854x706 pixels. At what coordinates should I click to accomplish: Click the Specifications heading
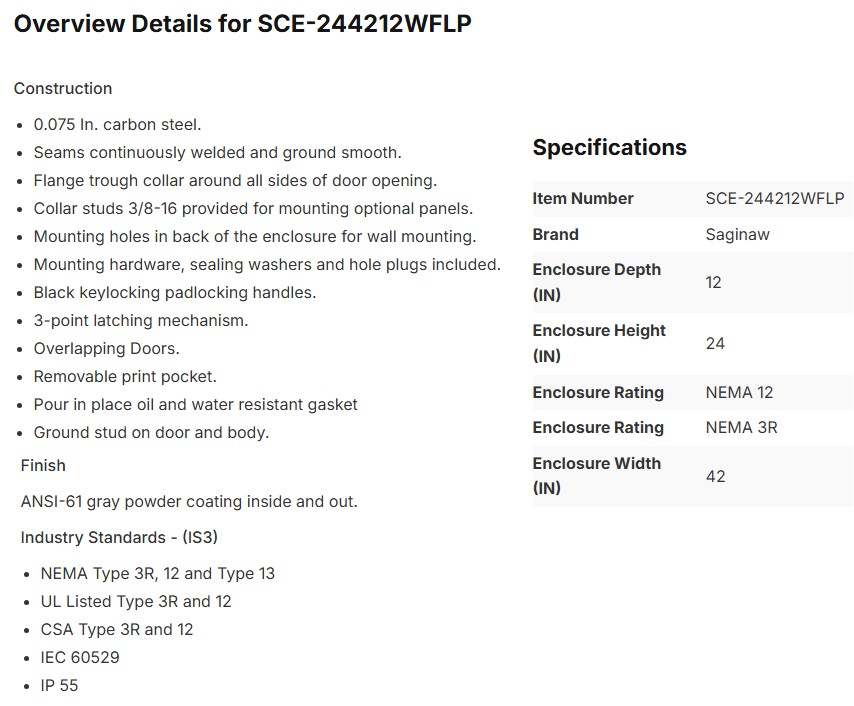(609, 147)
